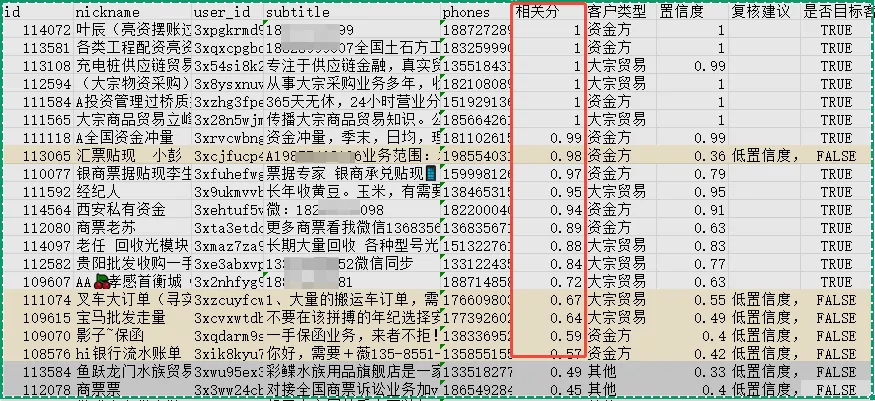The image size is (875, 401).
Task: Click 相关分 cell with value 0.88
Action: (x=549, y=245)
